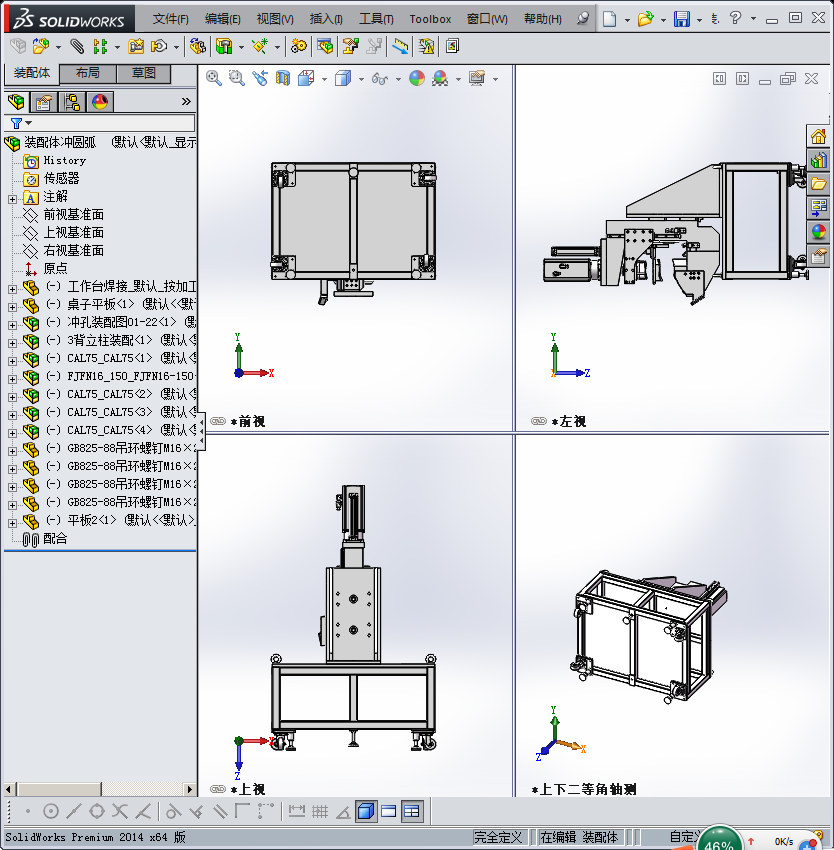Open Appearances and Scenes task pane icon

[818, 231]
